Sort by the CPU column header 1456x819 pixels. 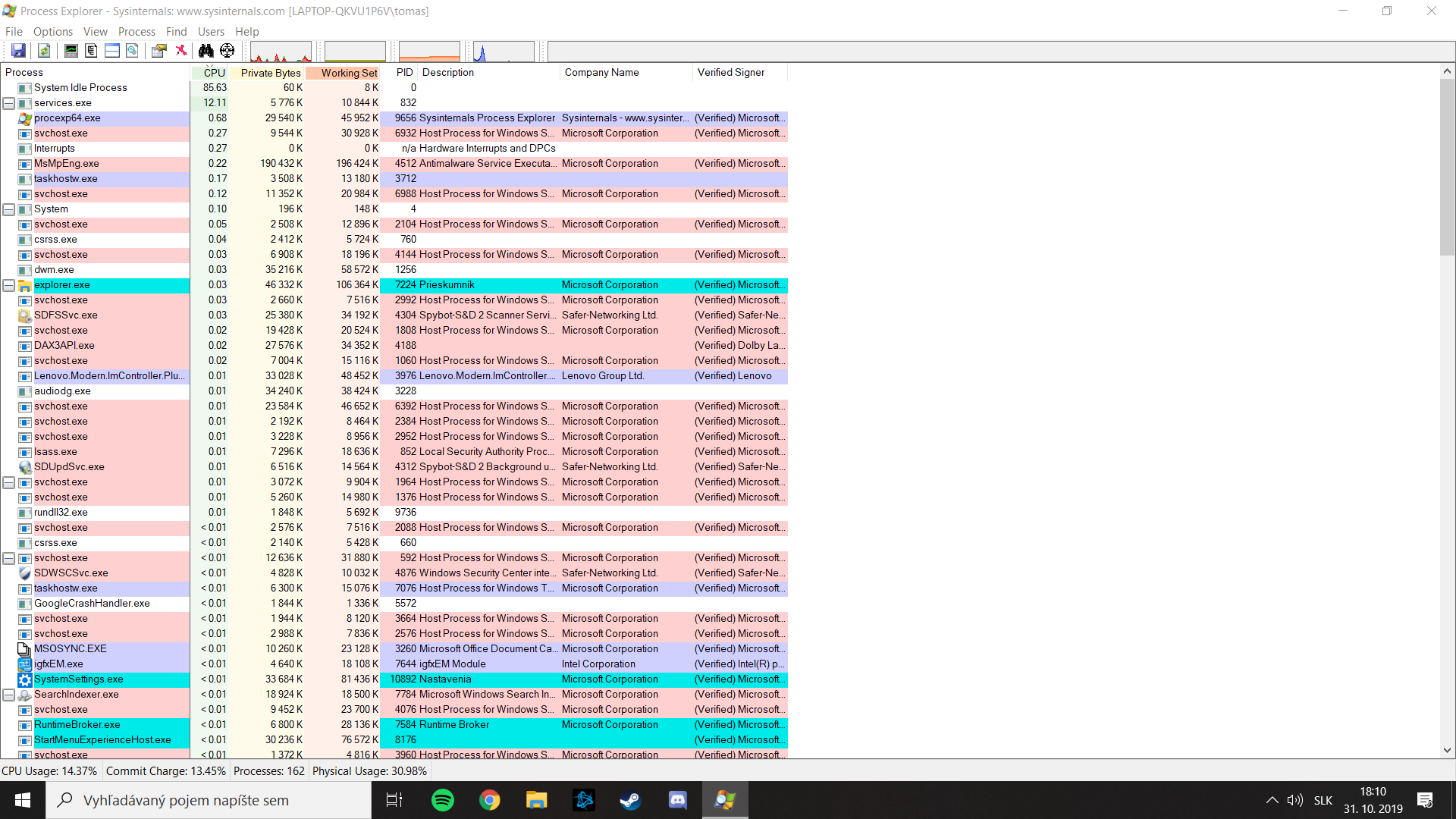tap(210, 73)
